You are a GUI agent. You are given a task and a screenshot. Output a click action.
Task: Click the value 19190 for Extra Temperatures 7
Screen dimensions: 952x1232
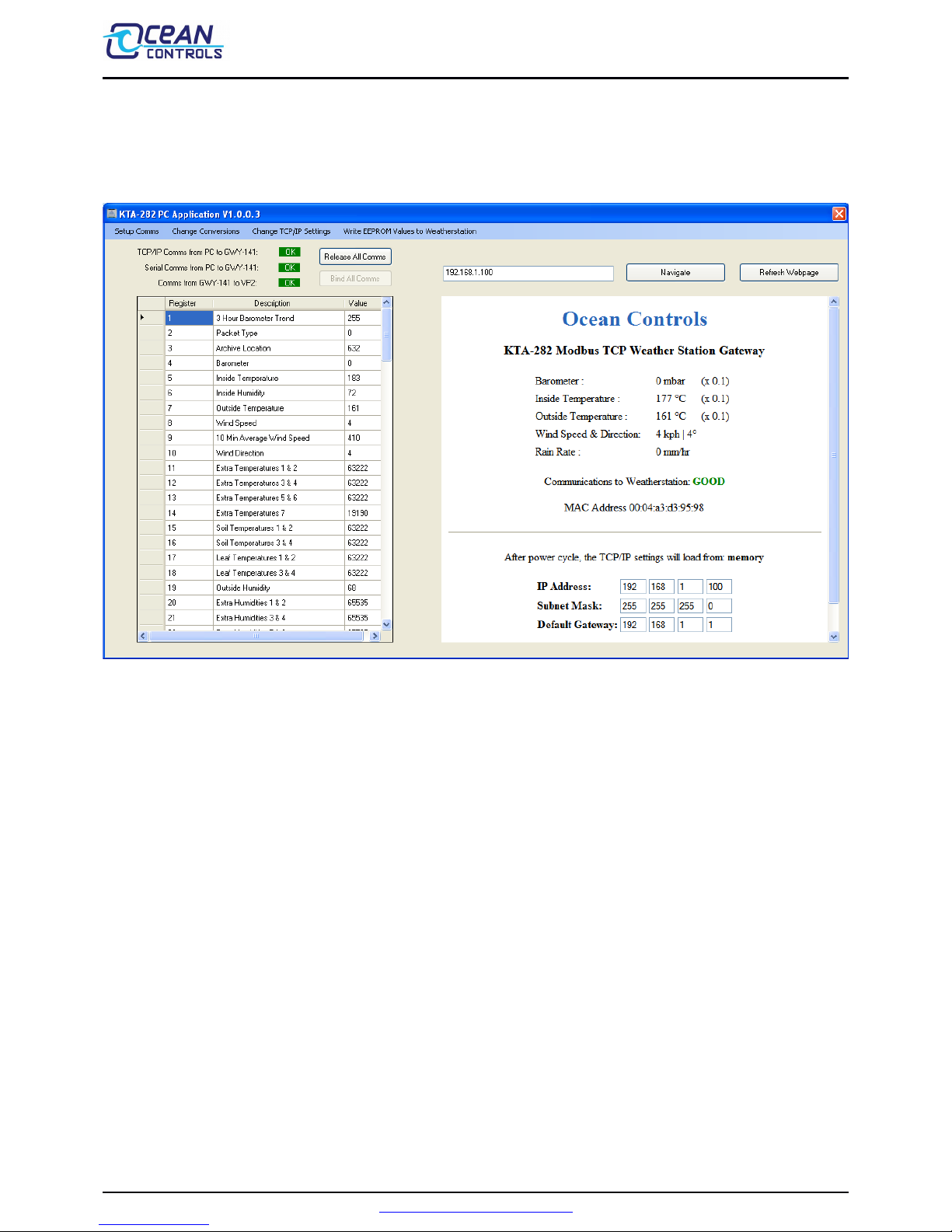coord(363,513)
